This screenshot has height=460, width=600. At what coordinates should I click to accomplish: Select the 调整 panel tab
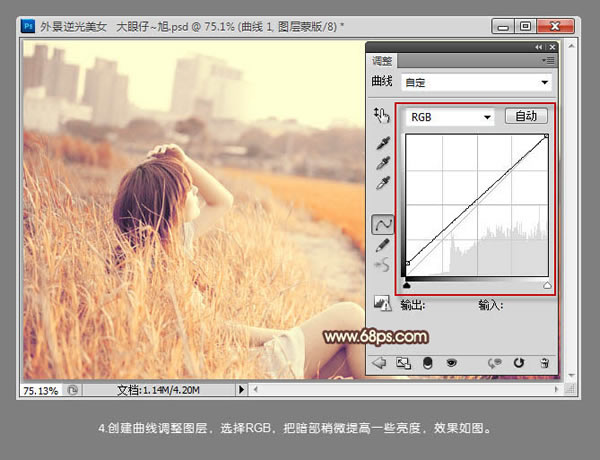(381, 61)
